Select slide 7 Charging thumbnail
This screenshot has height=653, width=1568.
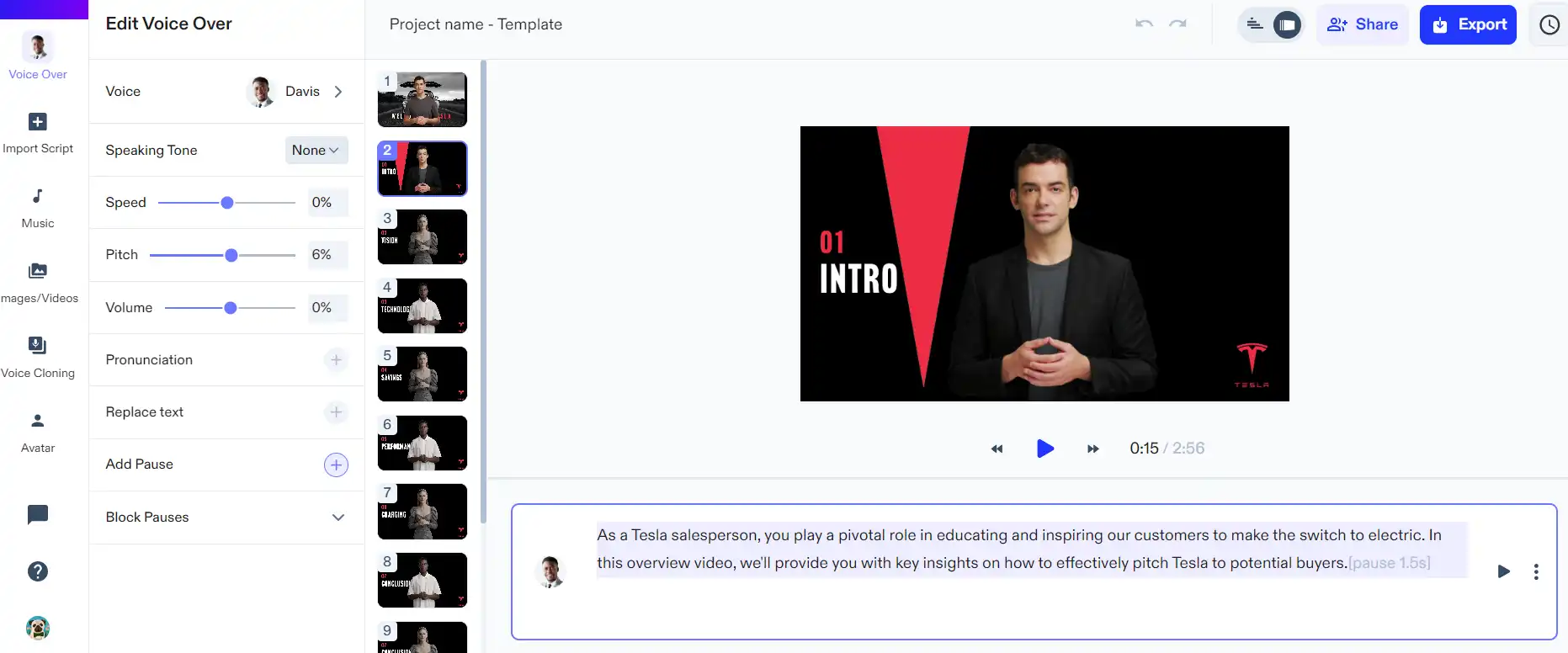(423, 512)
